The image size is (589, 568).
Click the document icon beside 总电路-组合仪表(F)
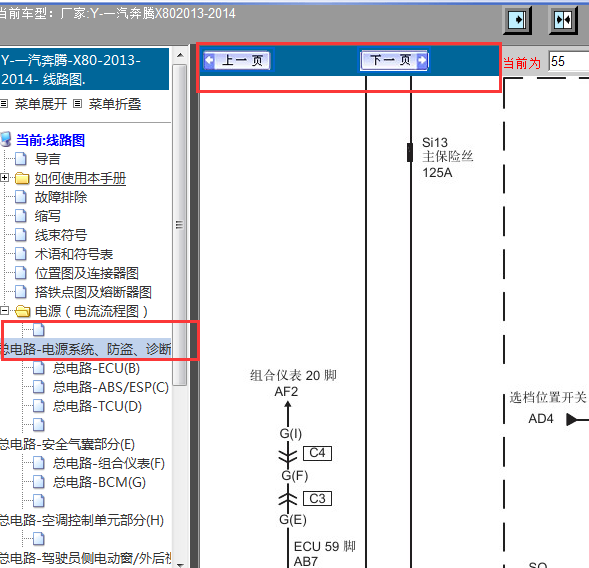39,463
